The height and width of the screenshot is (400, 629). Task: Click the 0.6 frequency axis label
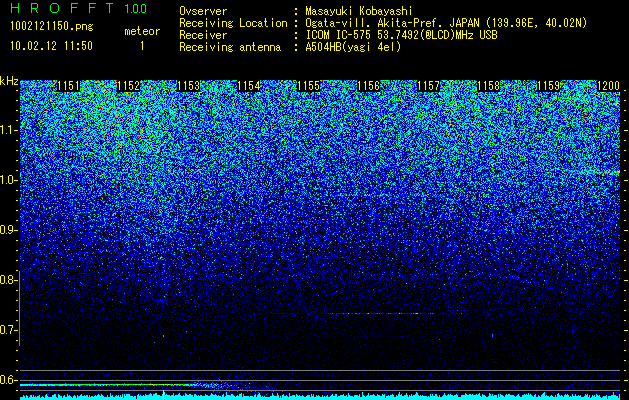point(8,380)
